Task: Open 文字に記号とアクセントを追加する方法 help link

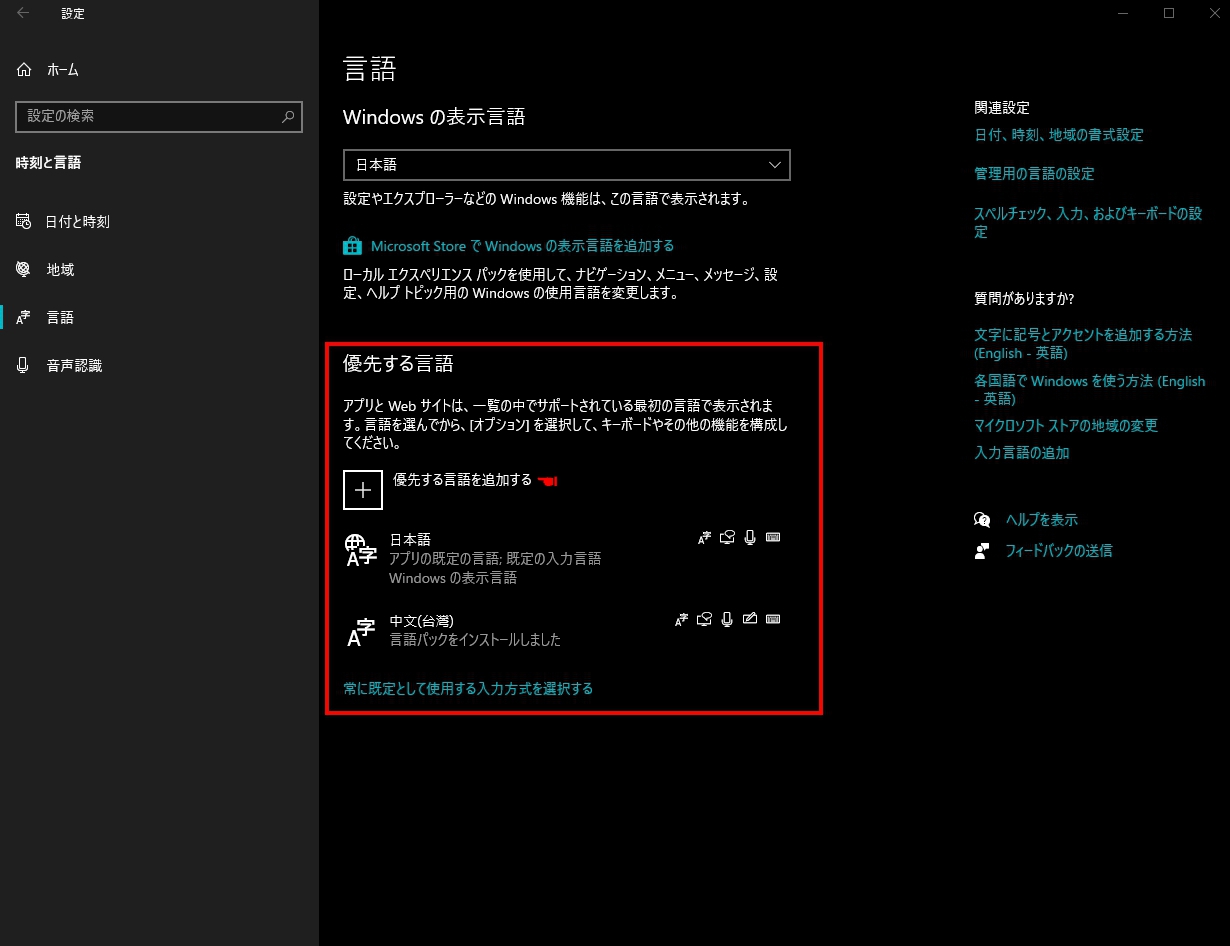Action: (x=1083, y=344)
